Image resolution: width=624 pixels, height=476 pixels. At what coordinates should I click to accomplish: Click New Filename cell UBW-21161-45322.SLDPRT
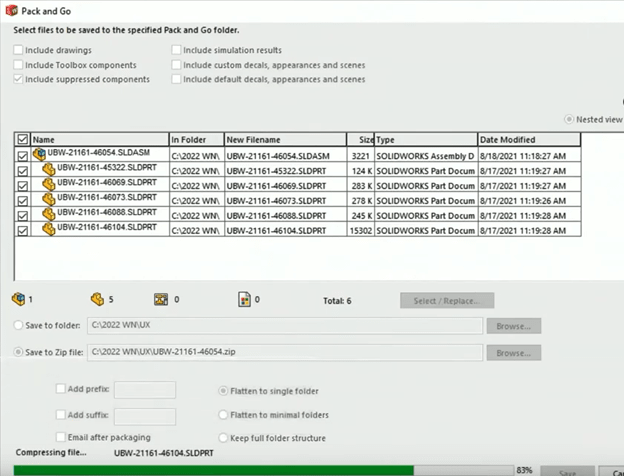285,171
